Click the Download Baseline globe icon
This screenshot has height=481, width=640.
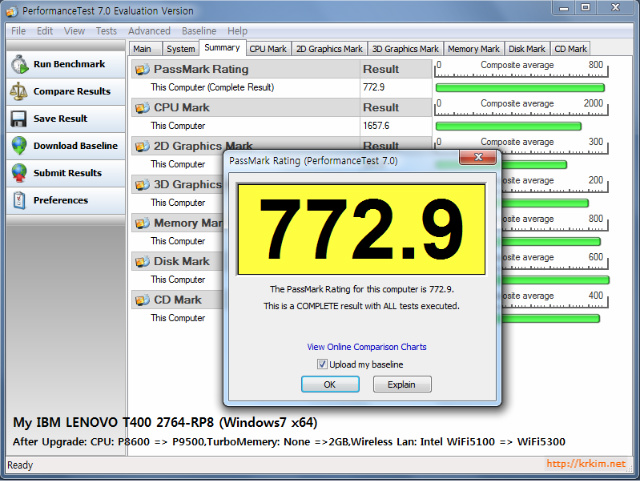19,146
